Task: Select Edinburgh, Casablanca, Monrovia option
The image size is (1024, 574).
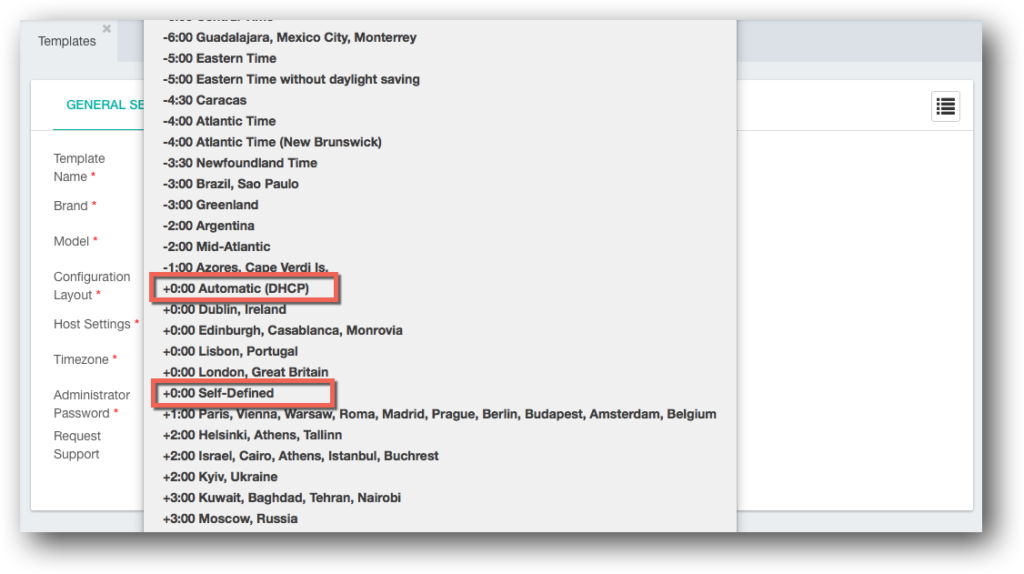Action: (282, 330)
